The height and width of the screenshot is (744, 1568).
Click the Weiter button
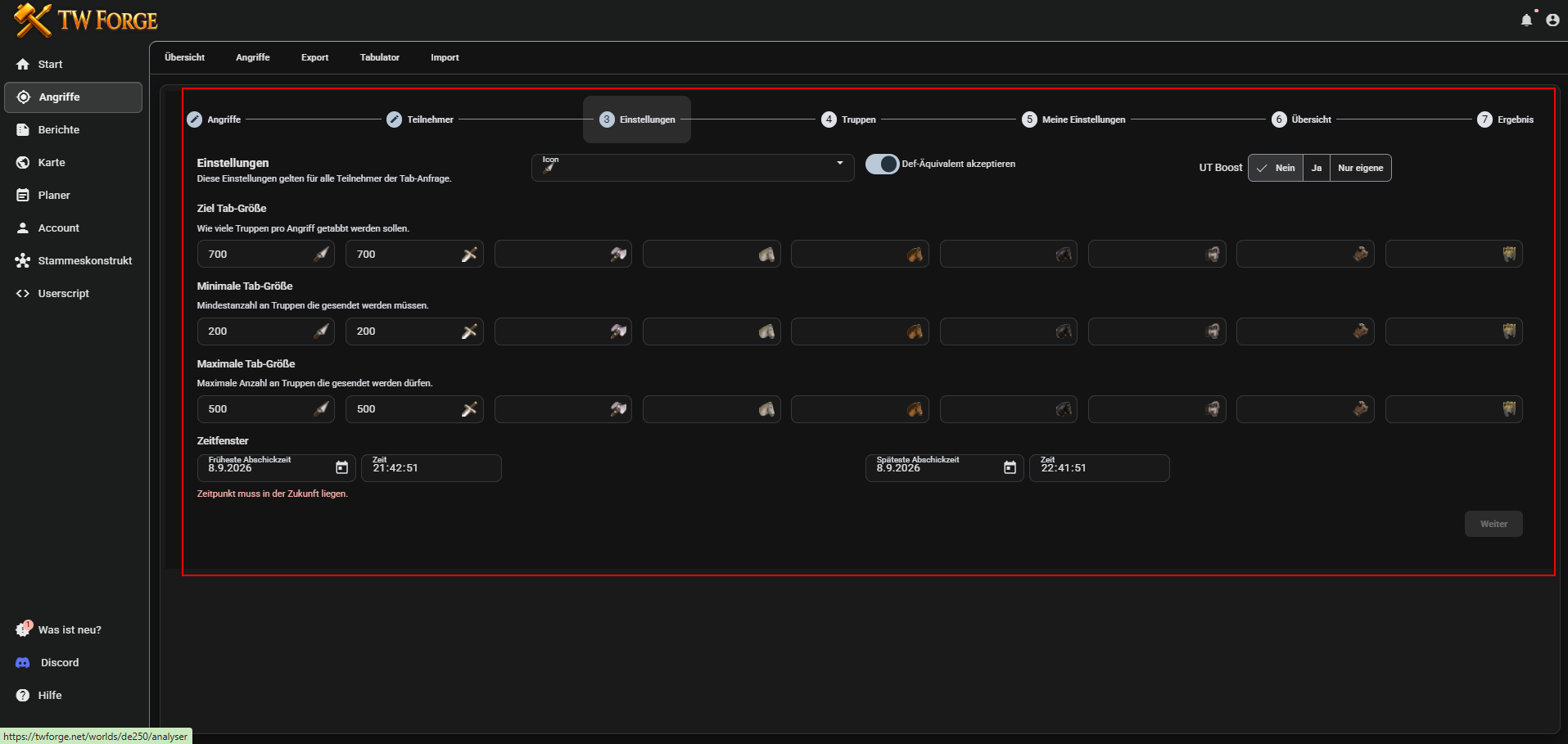click(1493, 524)
